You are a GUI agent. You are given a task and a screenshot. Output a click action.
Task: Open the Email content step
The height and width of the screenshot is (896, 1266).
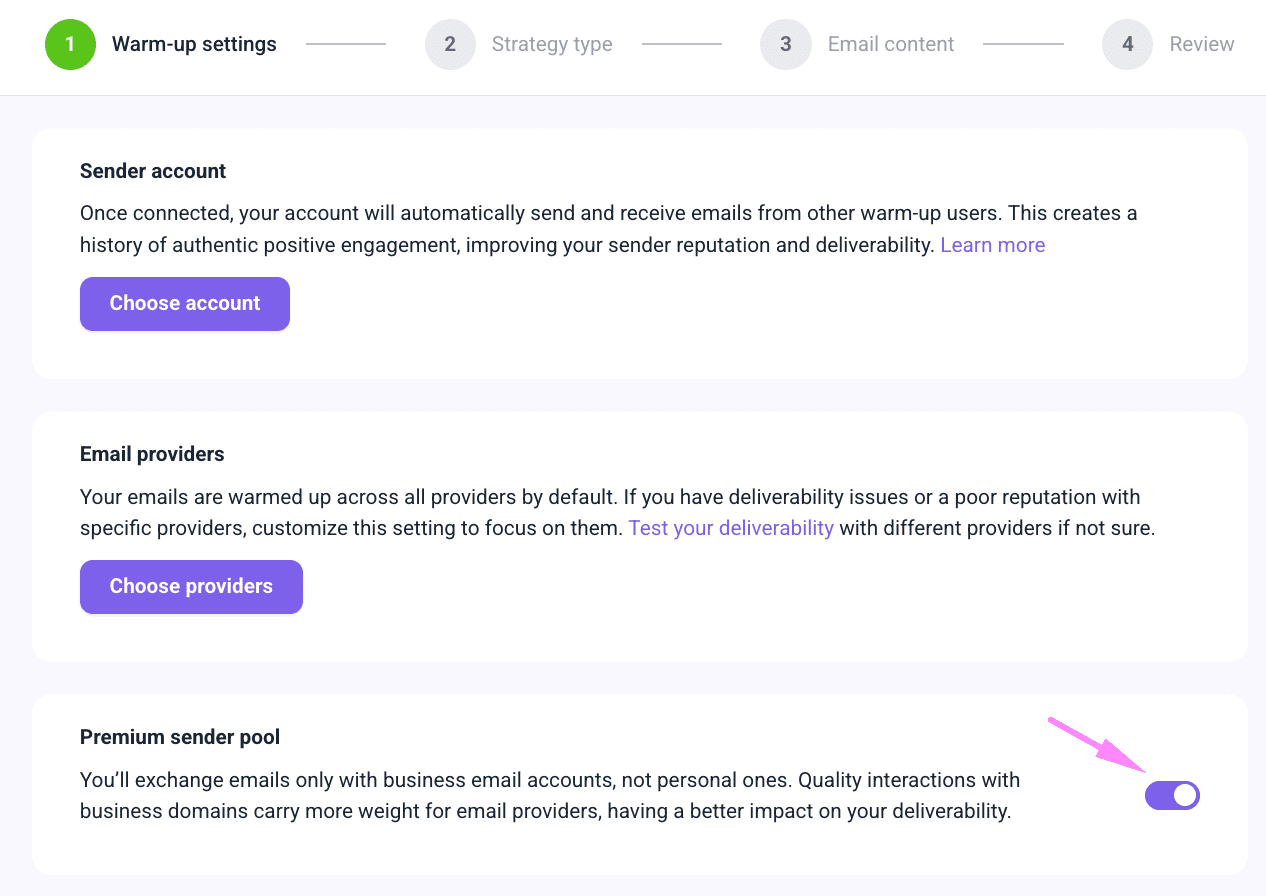point(890,44)
